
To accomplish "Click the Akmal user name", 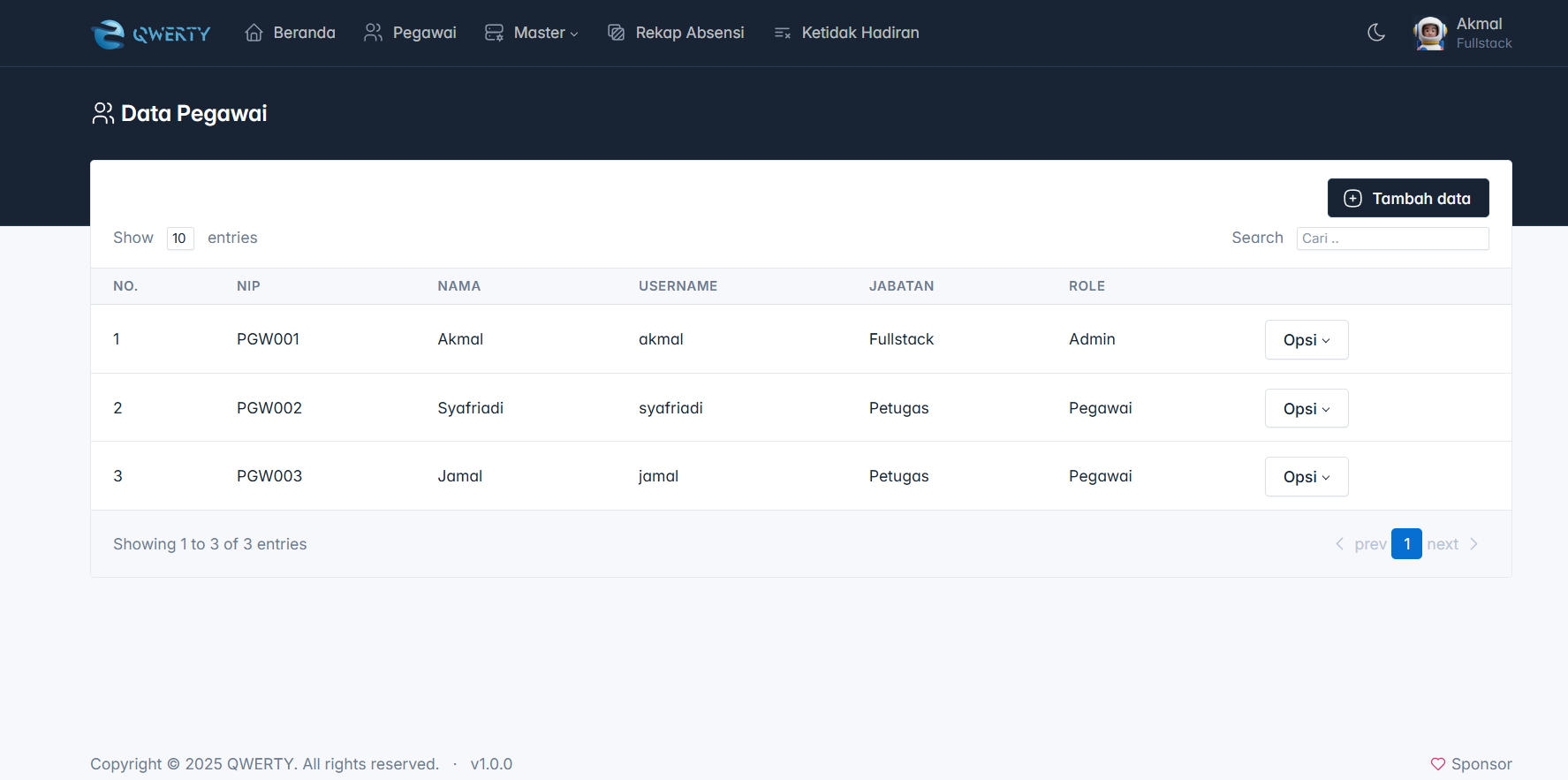I will pos(1479,24).
